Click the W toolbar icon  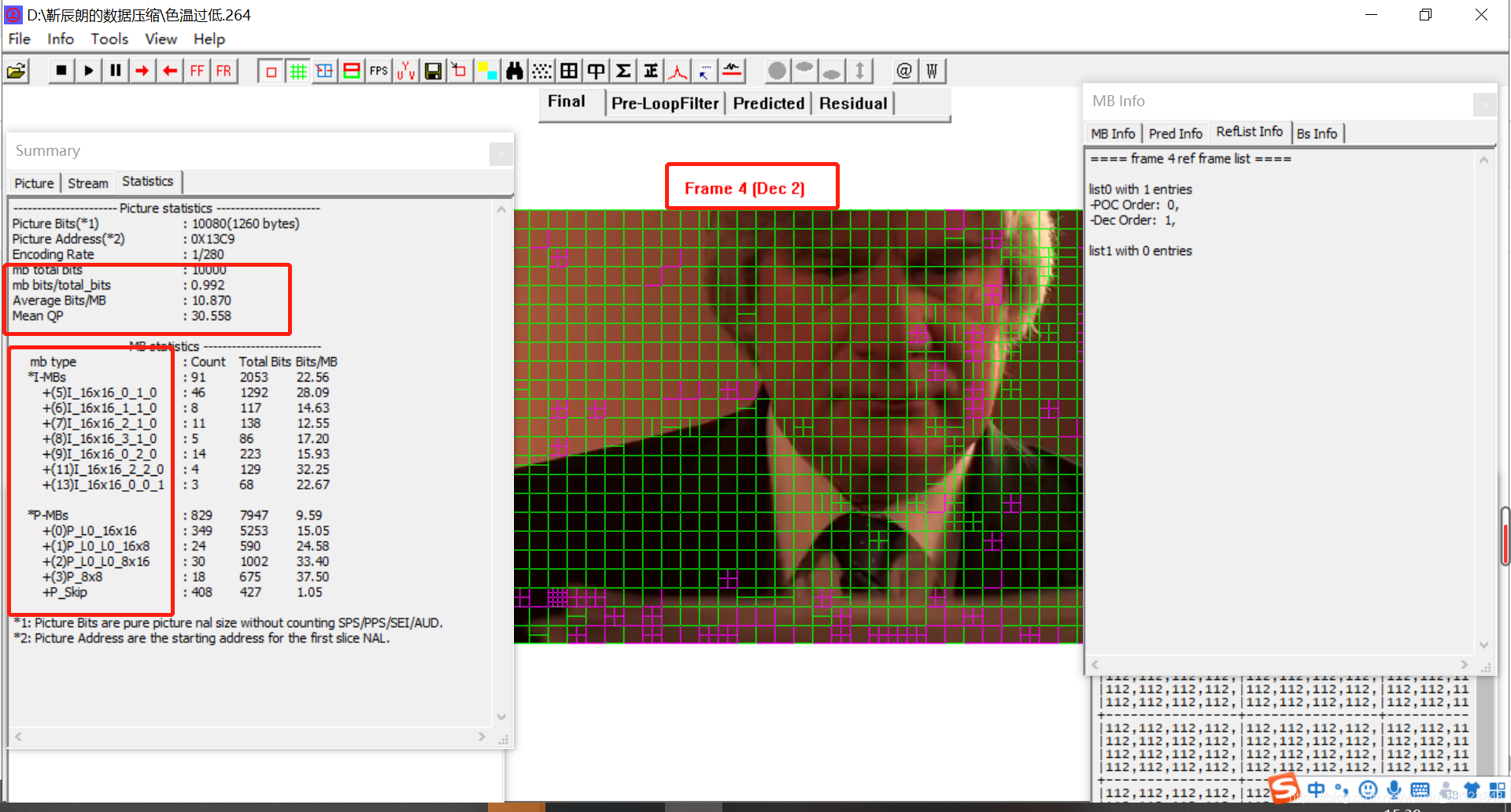click(932, 72)
